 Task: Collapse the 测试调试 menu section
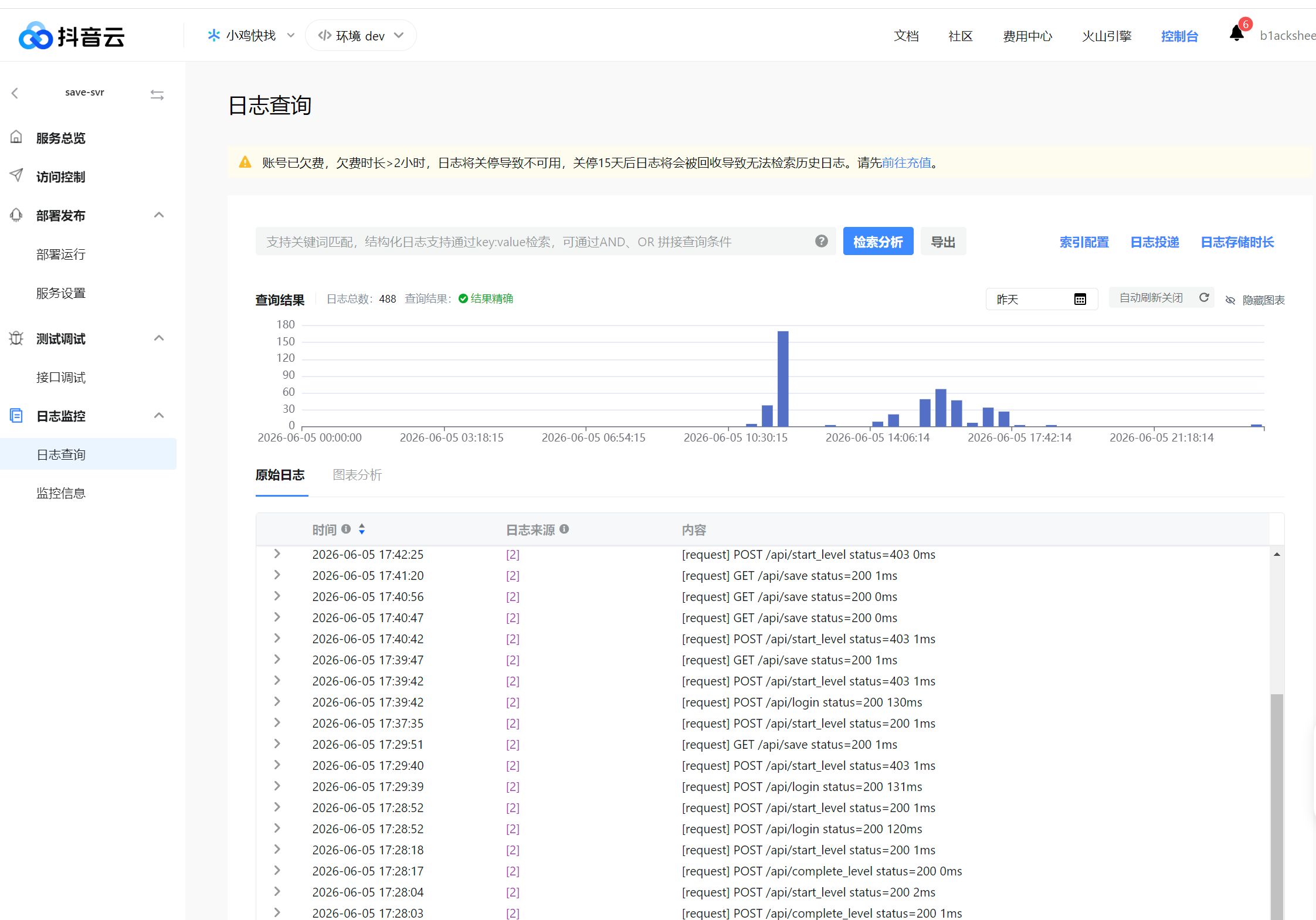point(158,338)
